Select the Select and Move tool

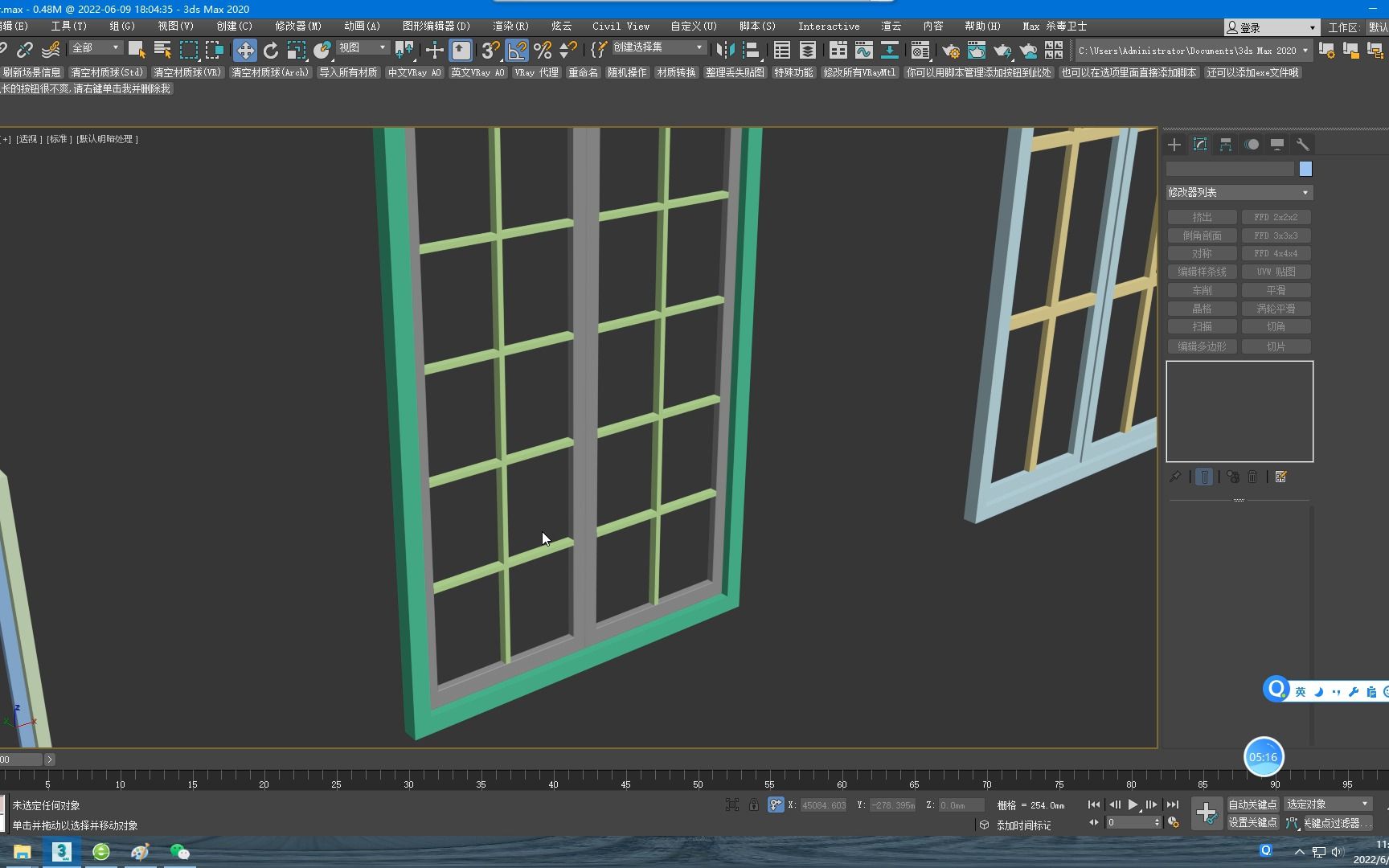pos(244,51)
